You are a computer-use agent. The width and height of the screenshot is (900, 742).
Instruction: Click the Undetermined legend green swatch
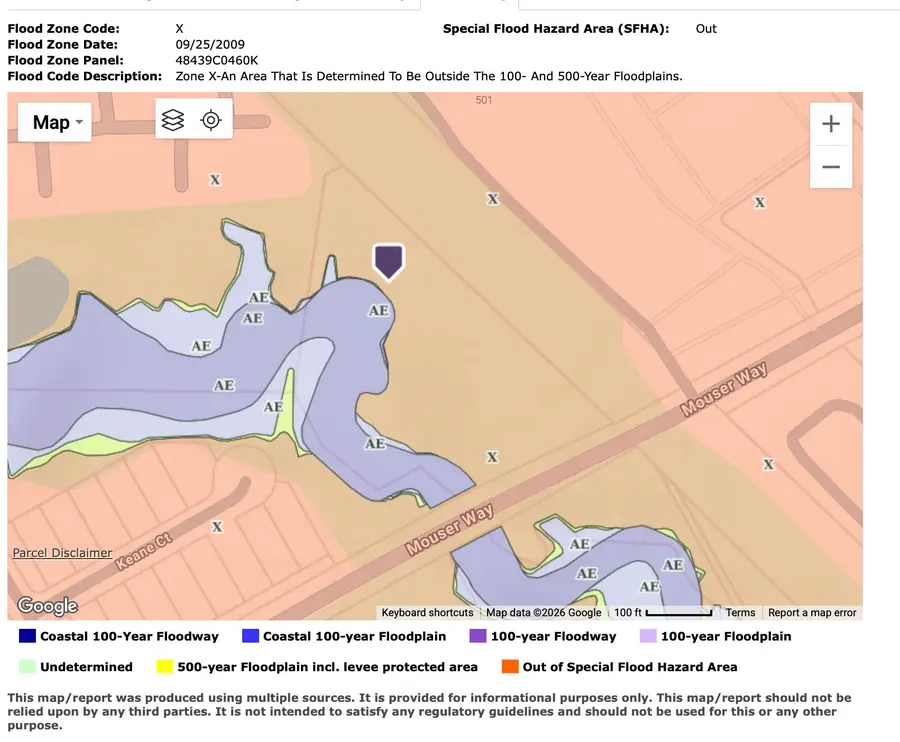pos(27,667)
